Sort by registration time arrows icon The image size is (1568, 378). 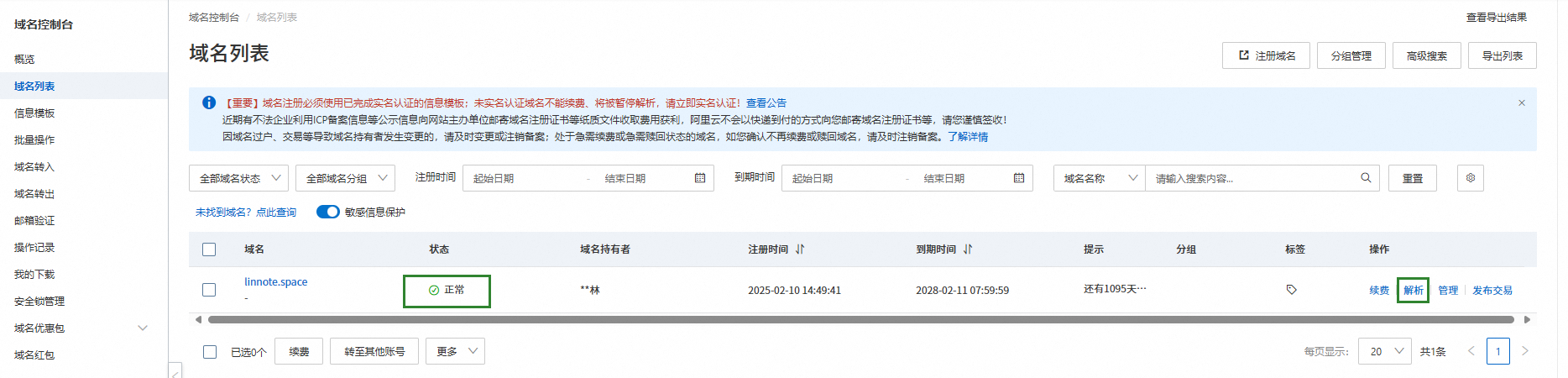(x=800, y=249)
